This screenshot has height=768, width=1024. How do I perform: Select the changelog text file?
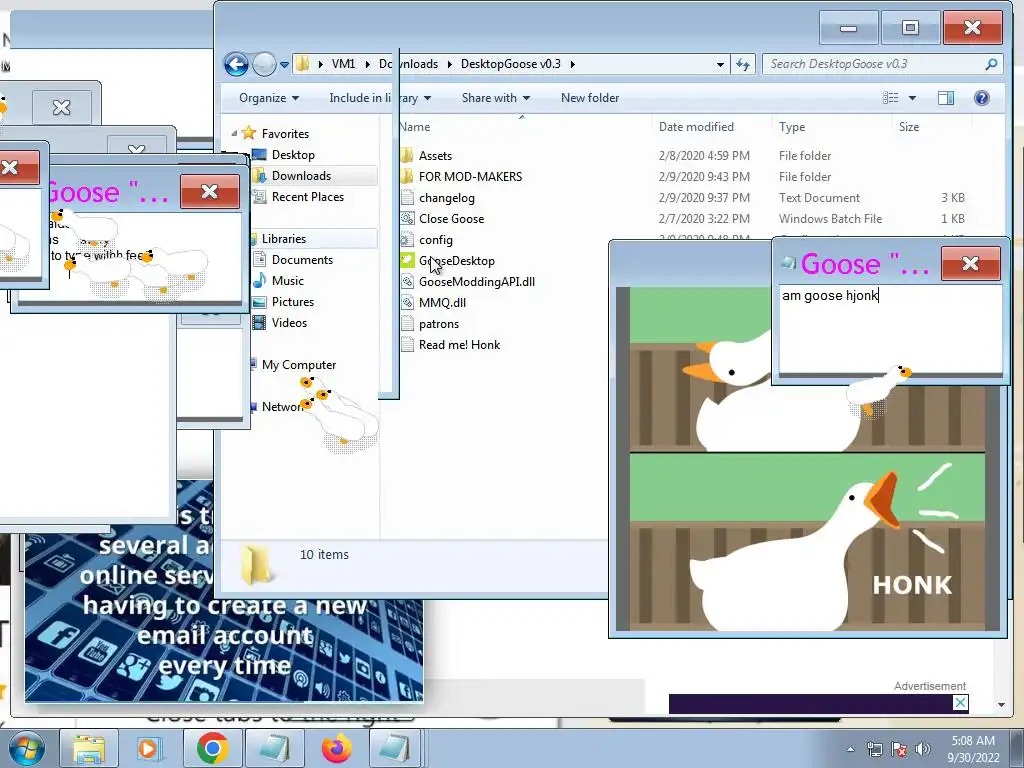tap(447, 198)
